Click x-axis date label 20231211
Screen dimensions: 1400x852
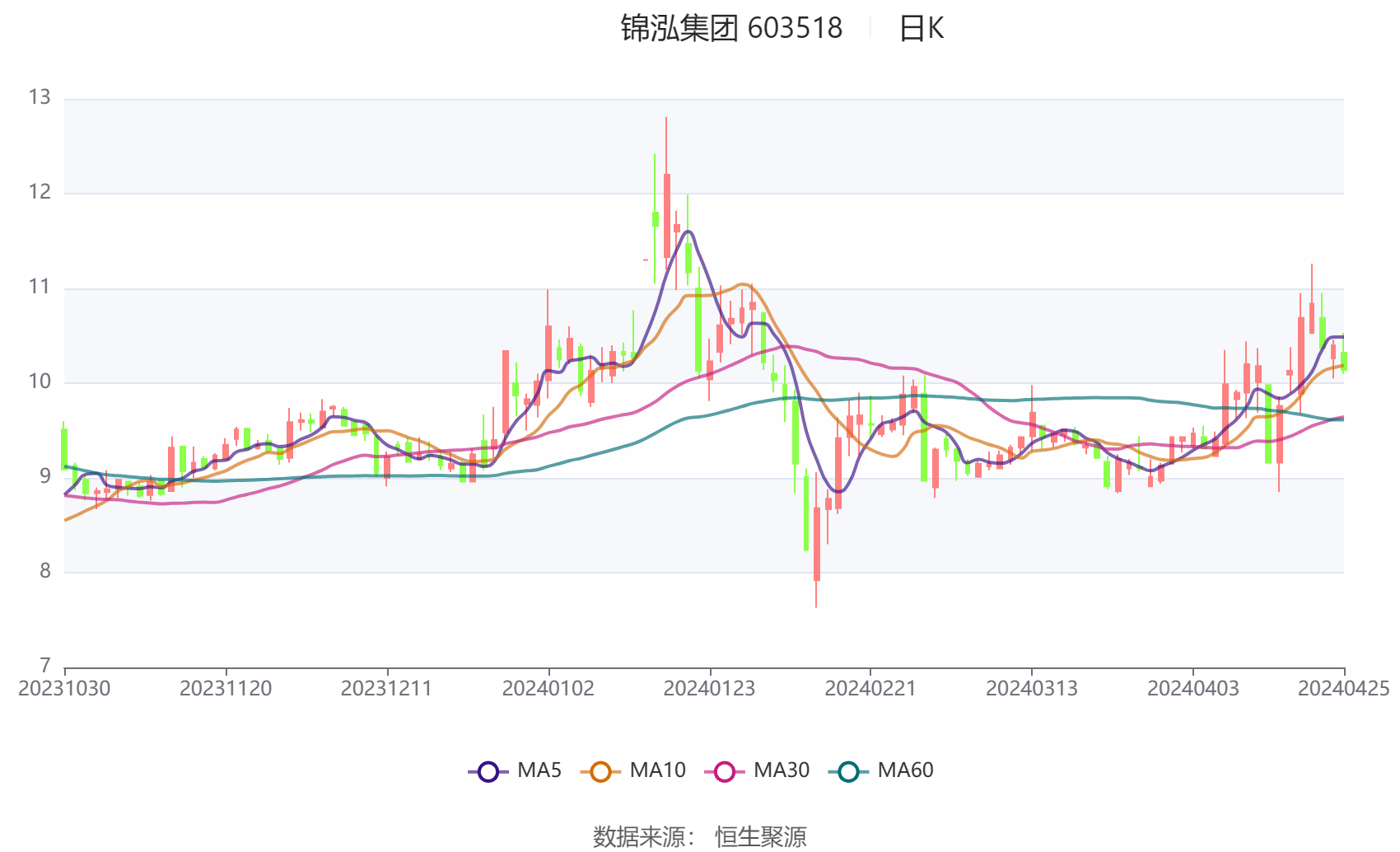387,689
